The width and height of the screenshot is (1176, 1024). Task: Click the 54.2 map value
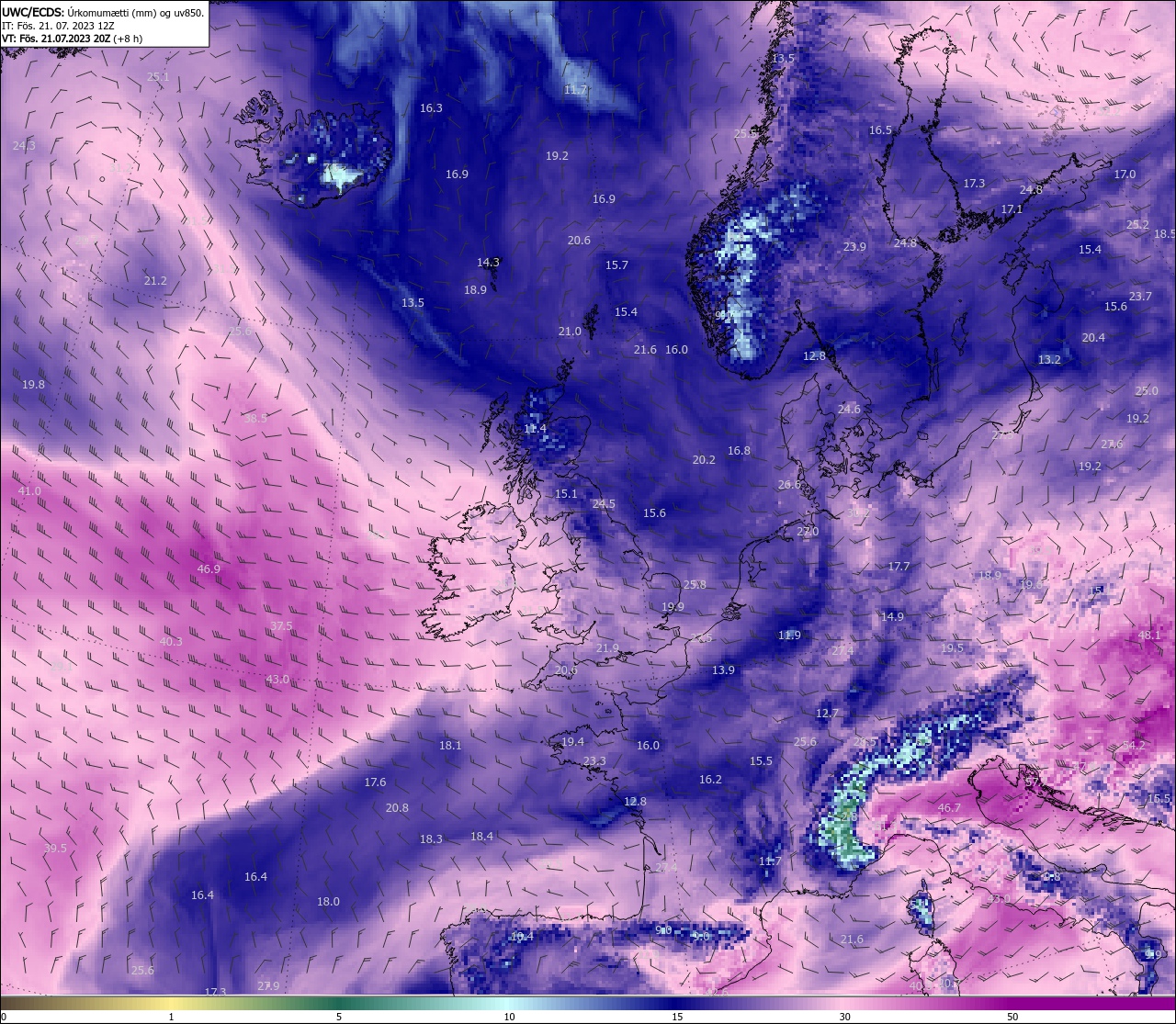[x=1134, y=746]
